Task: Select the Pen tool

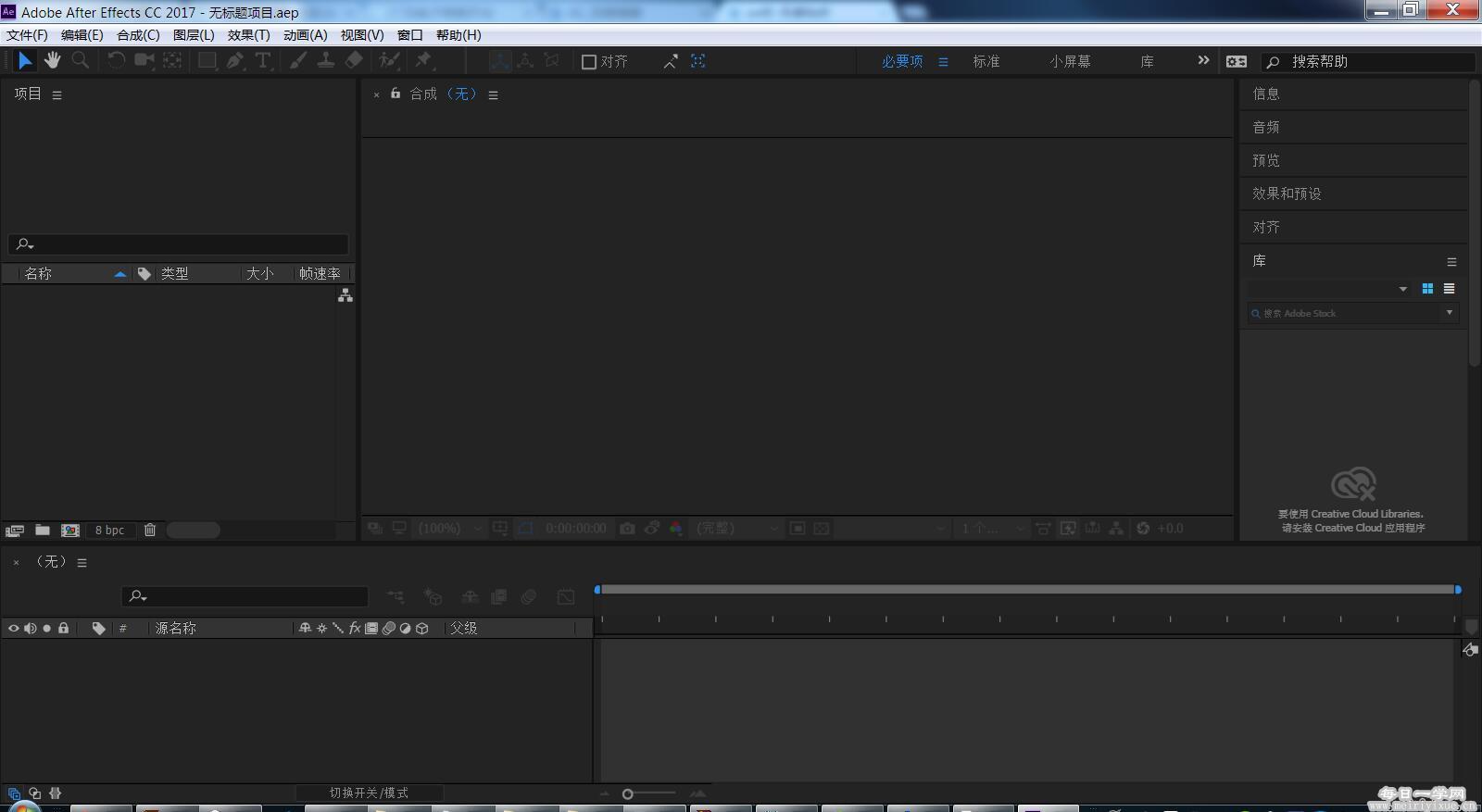Action: pyautogui.click(x=235, y=61)
